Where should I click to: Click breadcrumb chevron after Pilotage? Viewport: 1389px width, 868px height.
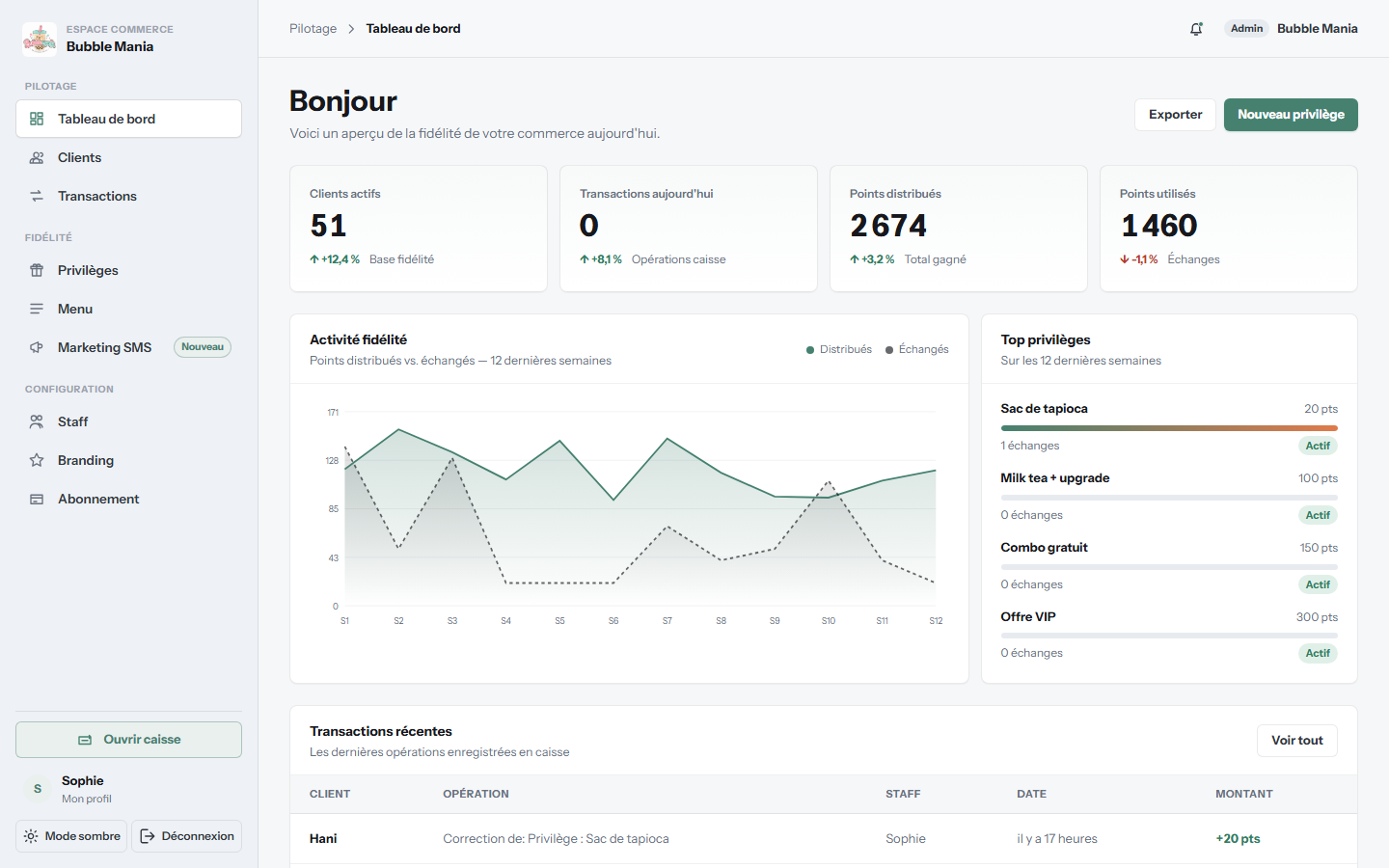pos(351,29)
